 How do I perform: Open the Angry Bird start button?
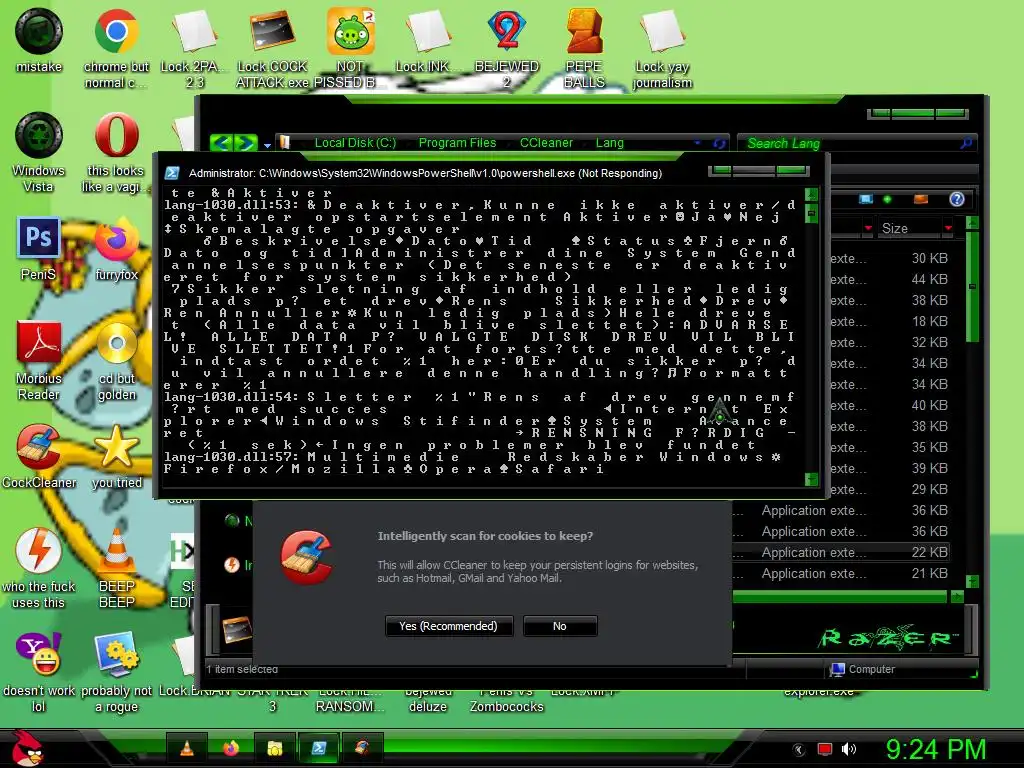pyautogui.click(x=26, y=748)
